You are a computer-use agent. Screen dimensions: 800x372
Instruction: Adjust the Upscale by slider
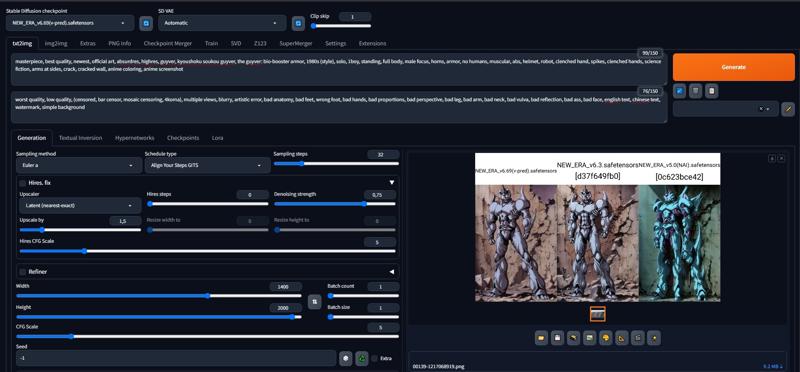pyautogui.click(x=80, y=230)
